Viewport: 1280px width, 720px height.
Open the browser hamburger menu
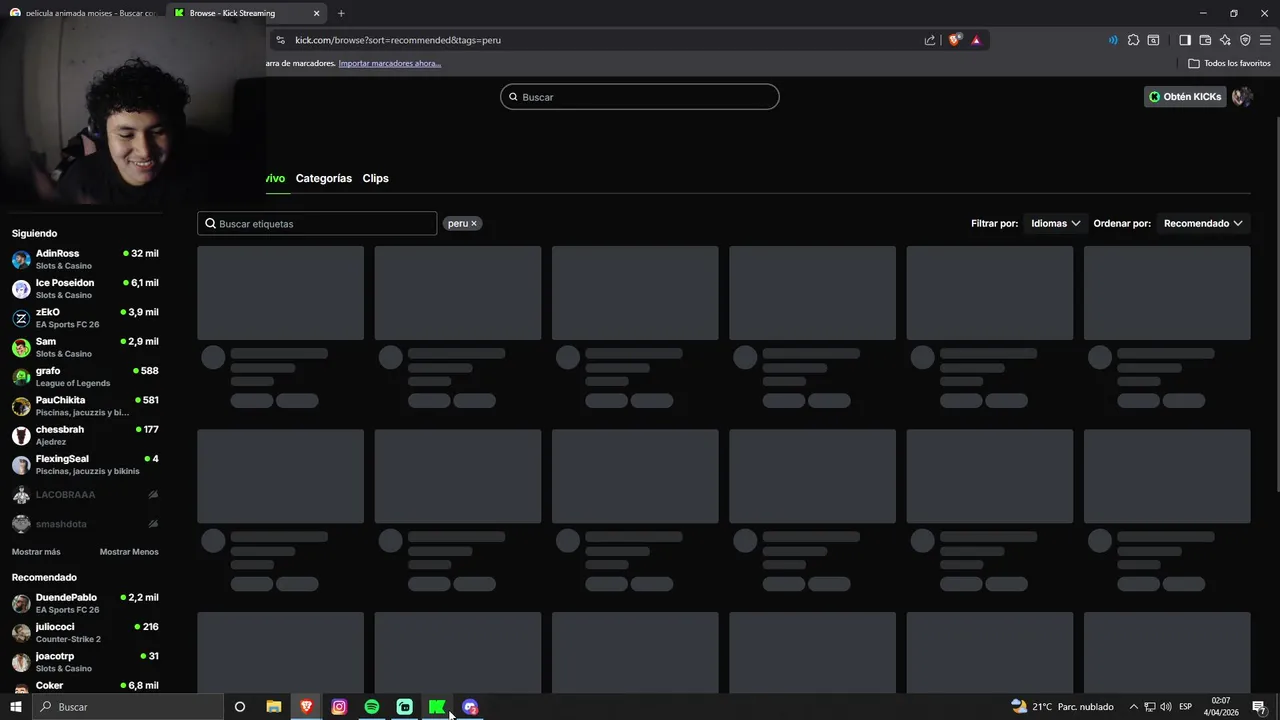point(1265,40)
